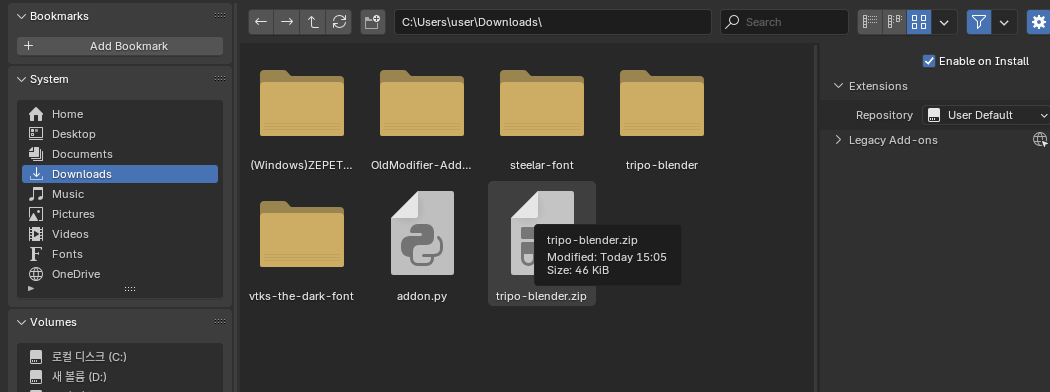Select tripo-blender.zip file
Viewport: 1050px width, 392px height.
coord(542,244)
